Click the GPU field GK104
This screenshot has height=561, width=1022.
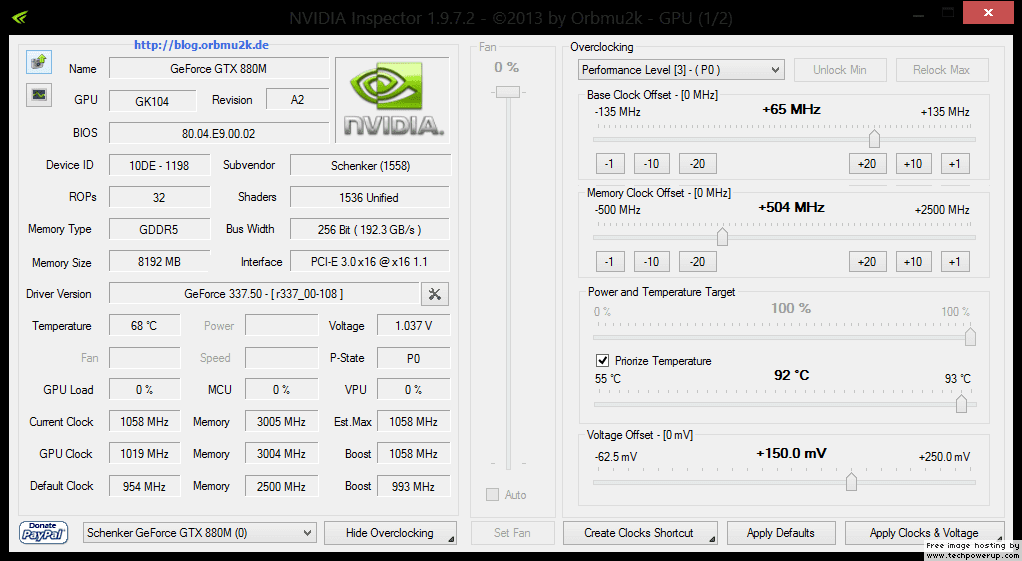tap(153, 101)
